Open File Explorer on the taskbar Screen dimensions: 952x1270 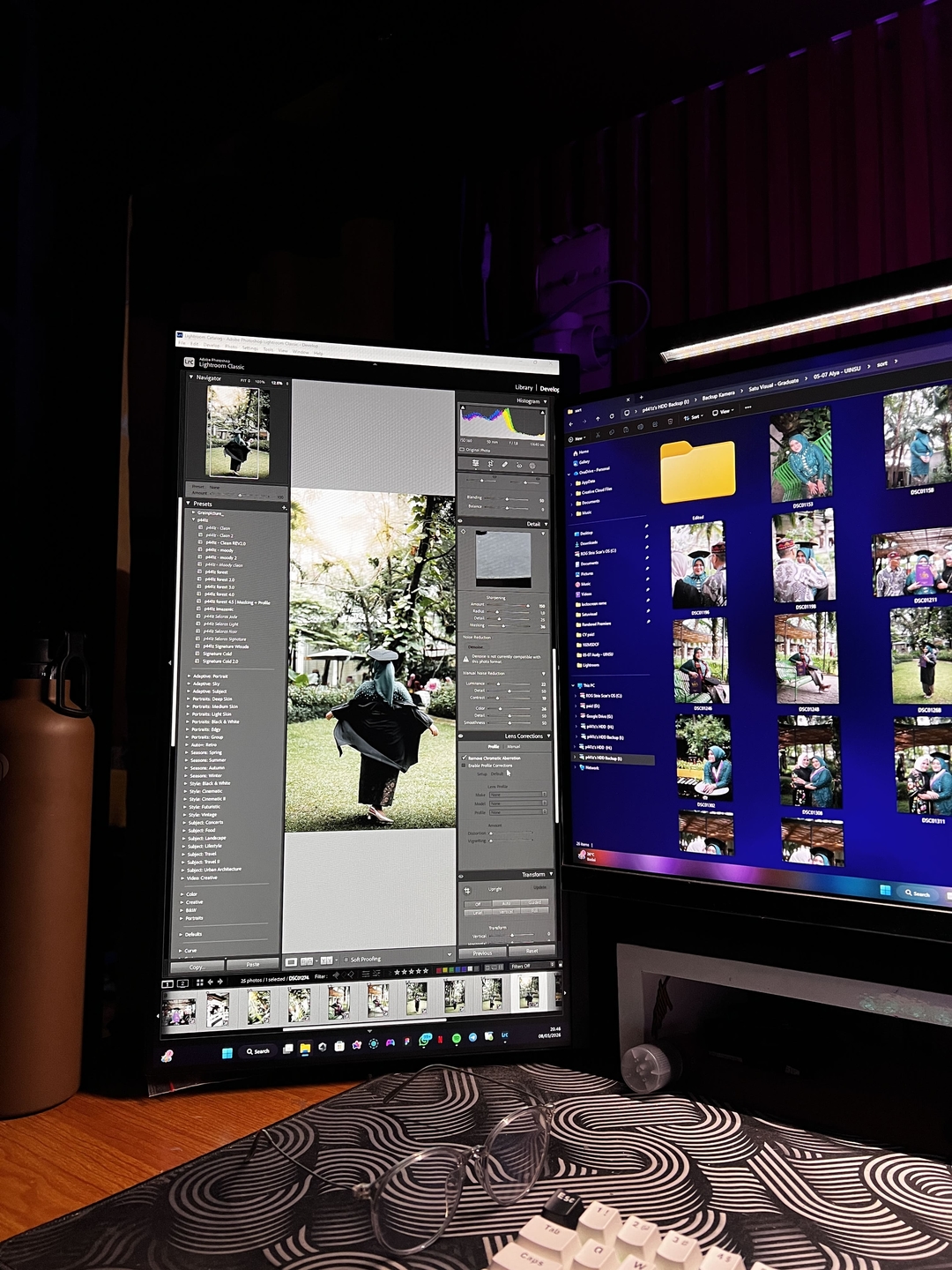click(305, 1048)
